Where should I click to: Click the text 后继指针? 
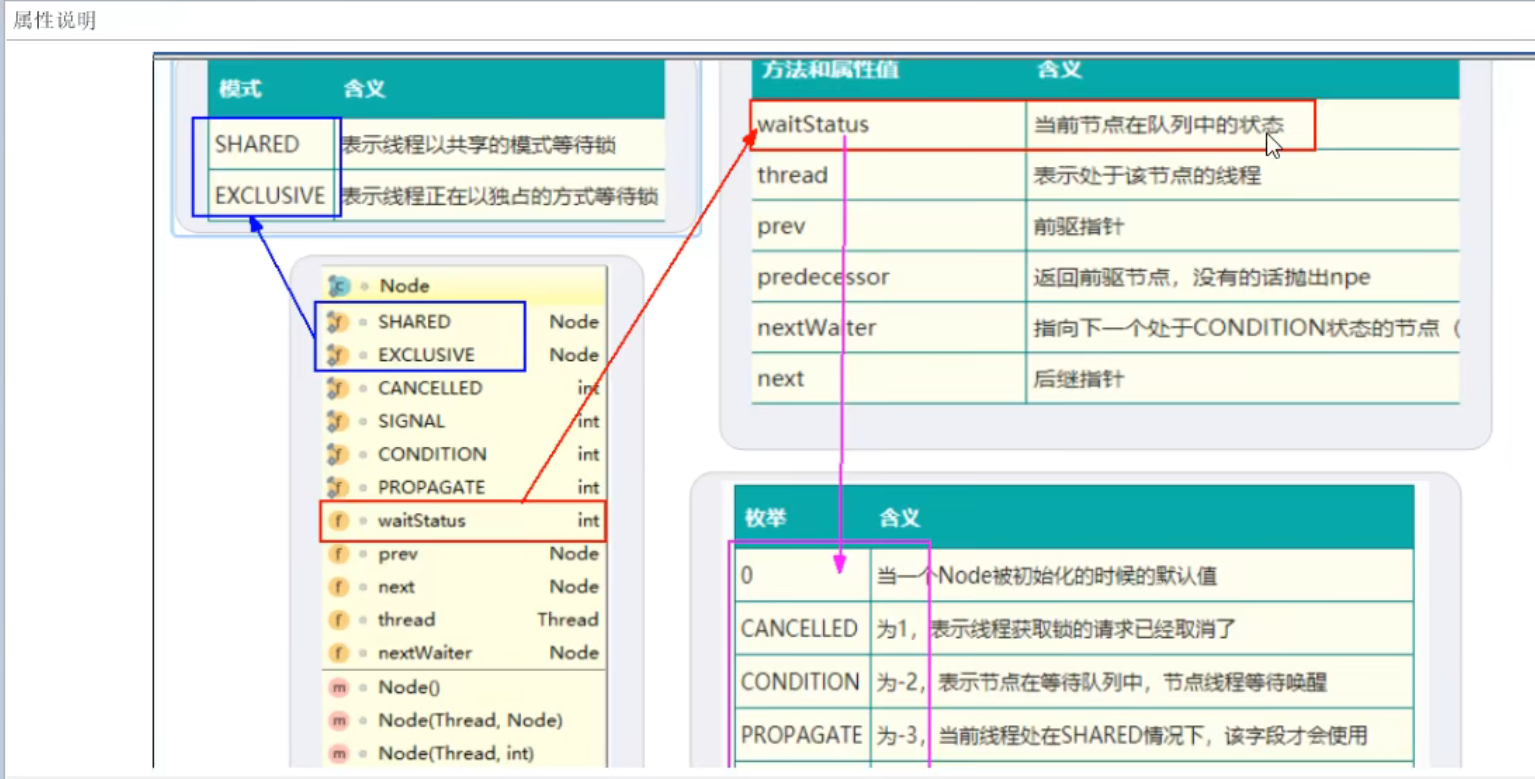pos(1078,379)
